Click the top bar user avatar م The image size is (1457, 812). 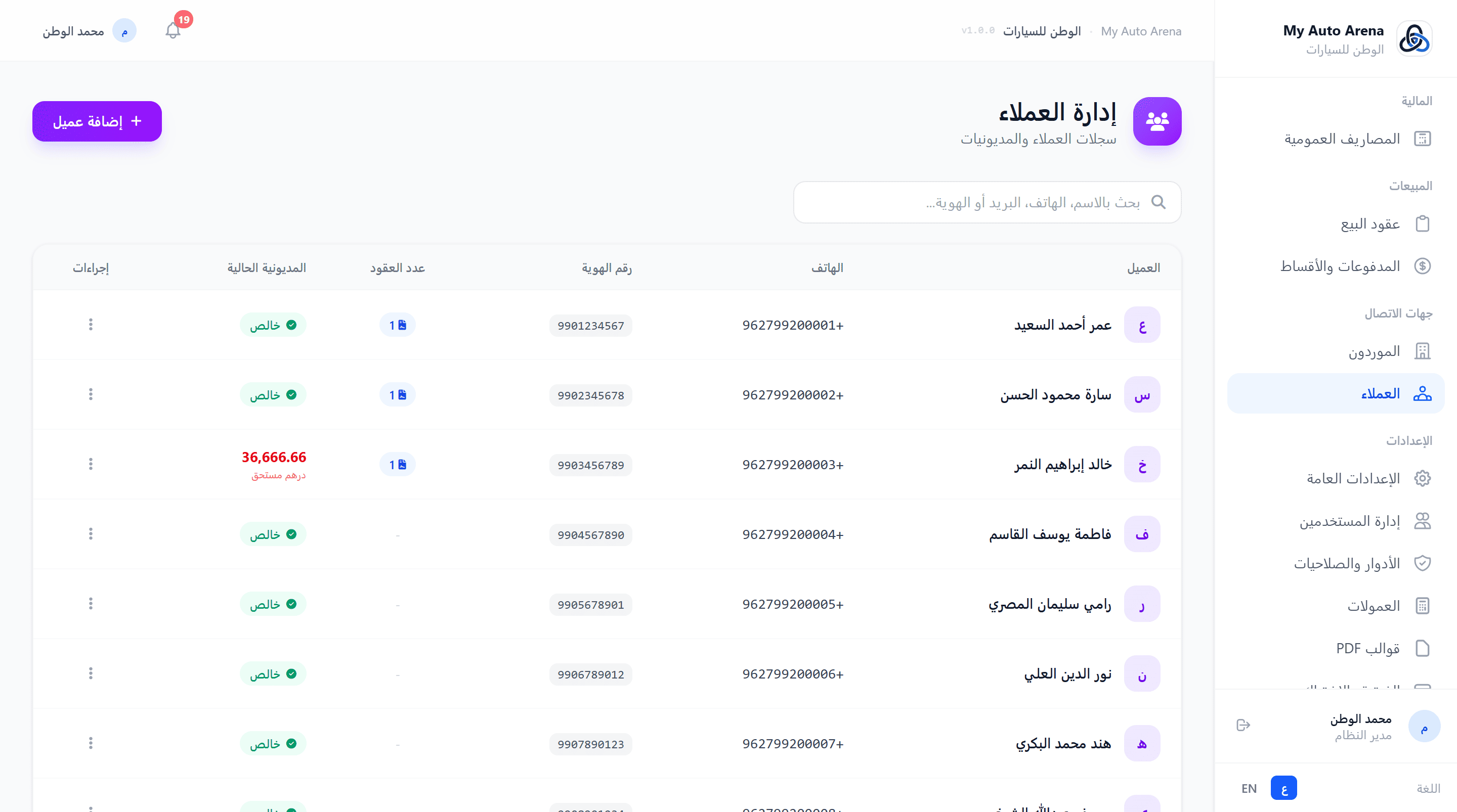[x=124, y=30]
